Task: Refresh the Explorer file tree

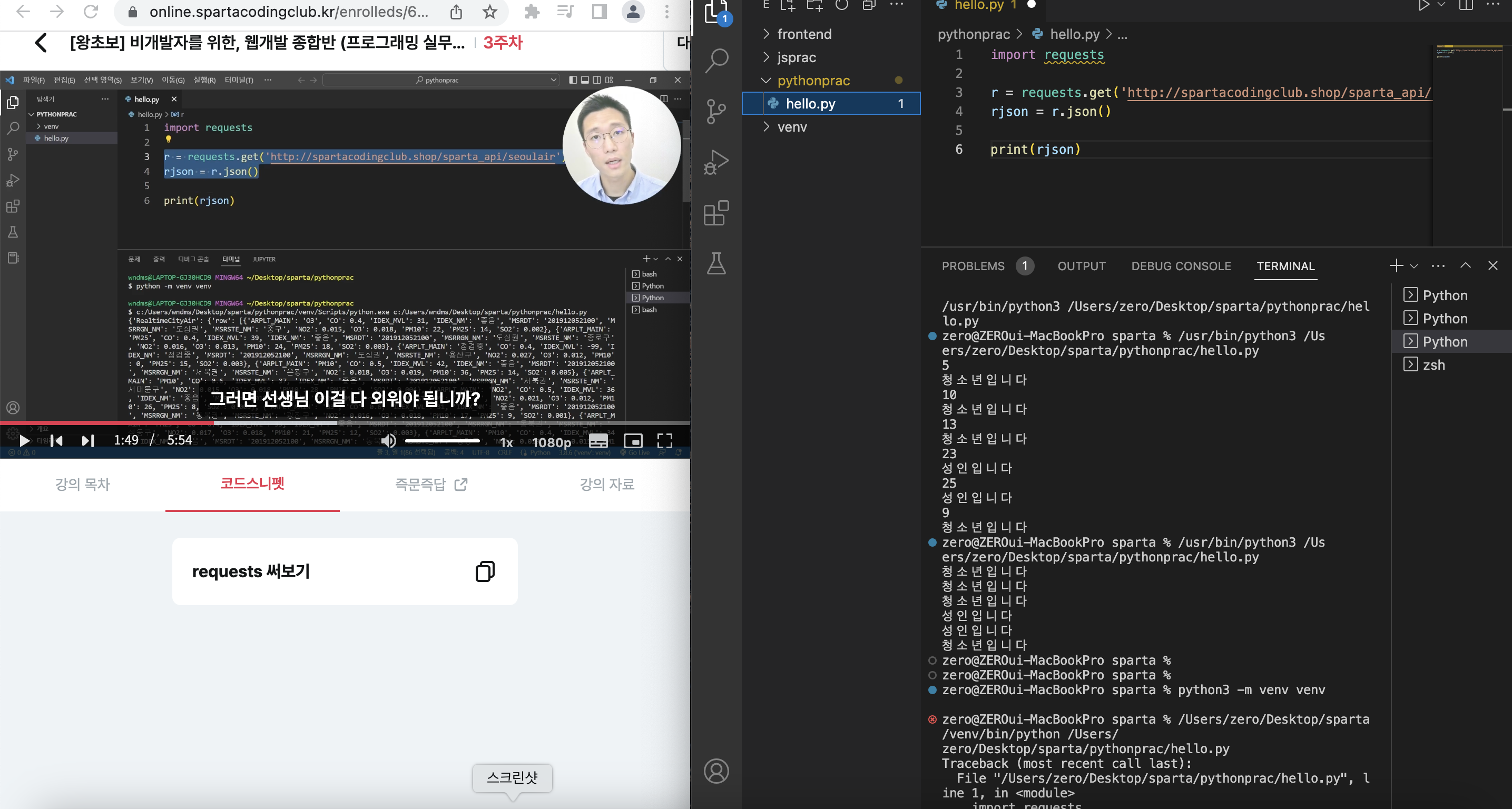Action: coord(842,5)
